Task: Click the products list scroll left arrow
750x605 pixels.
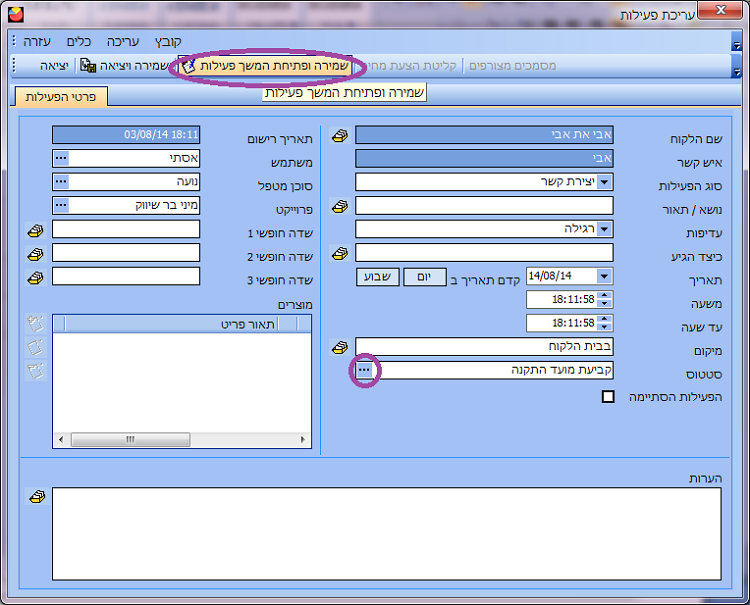Action: tap(61, 440)
